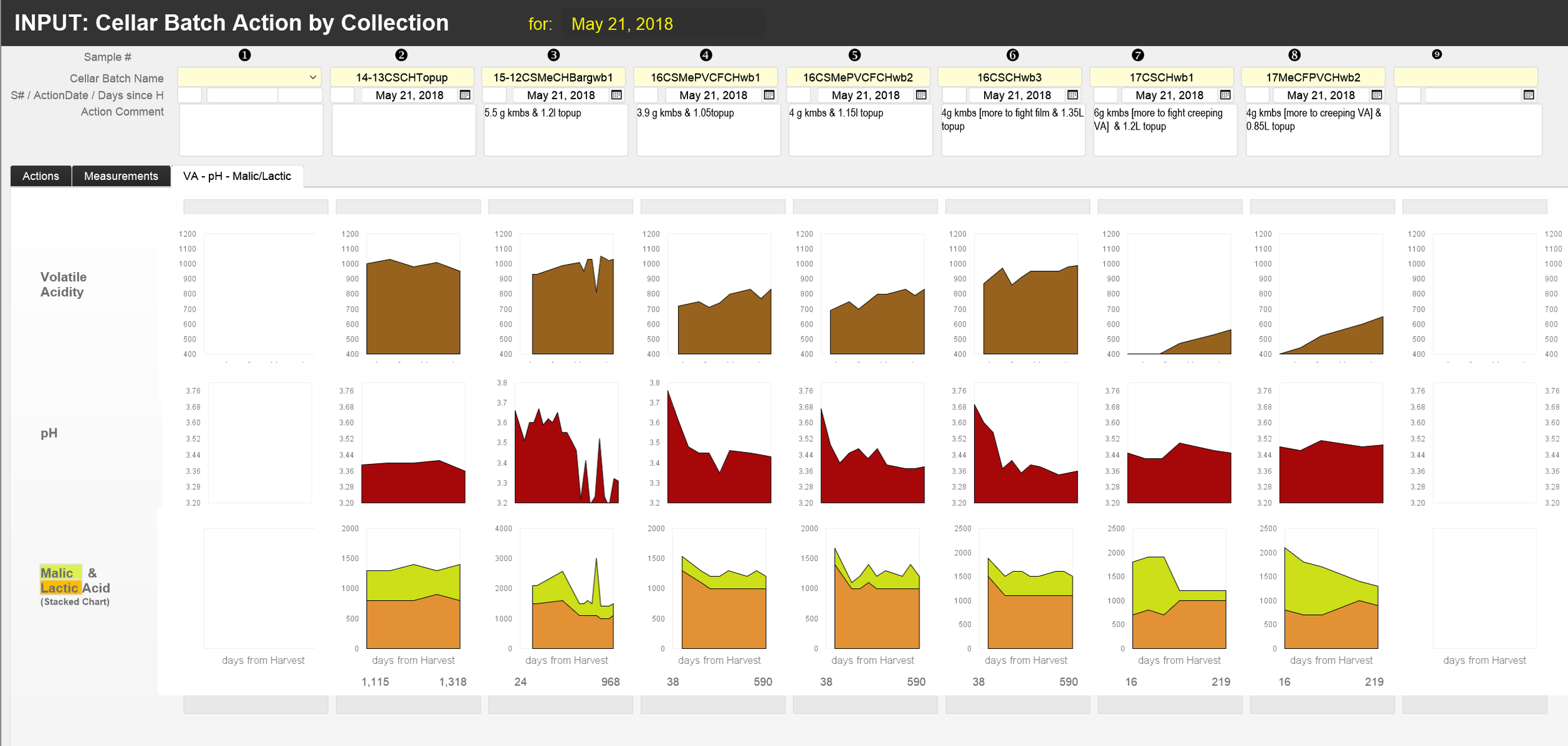Select the 14-13CSCHTopup batch name field
Image resolution: width=1568 pixels, height=746 pixels.
pyautogui.click(x=402, y=77)
